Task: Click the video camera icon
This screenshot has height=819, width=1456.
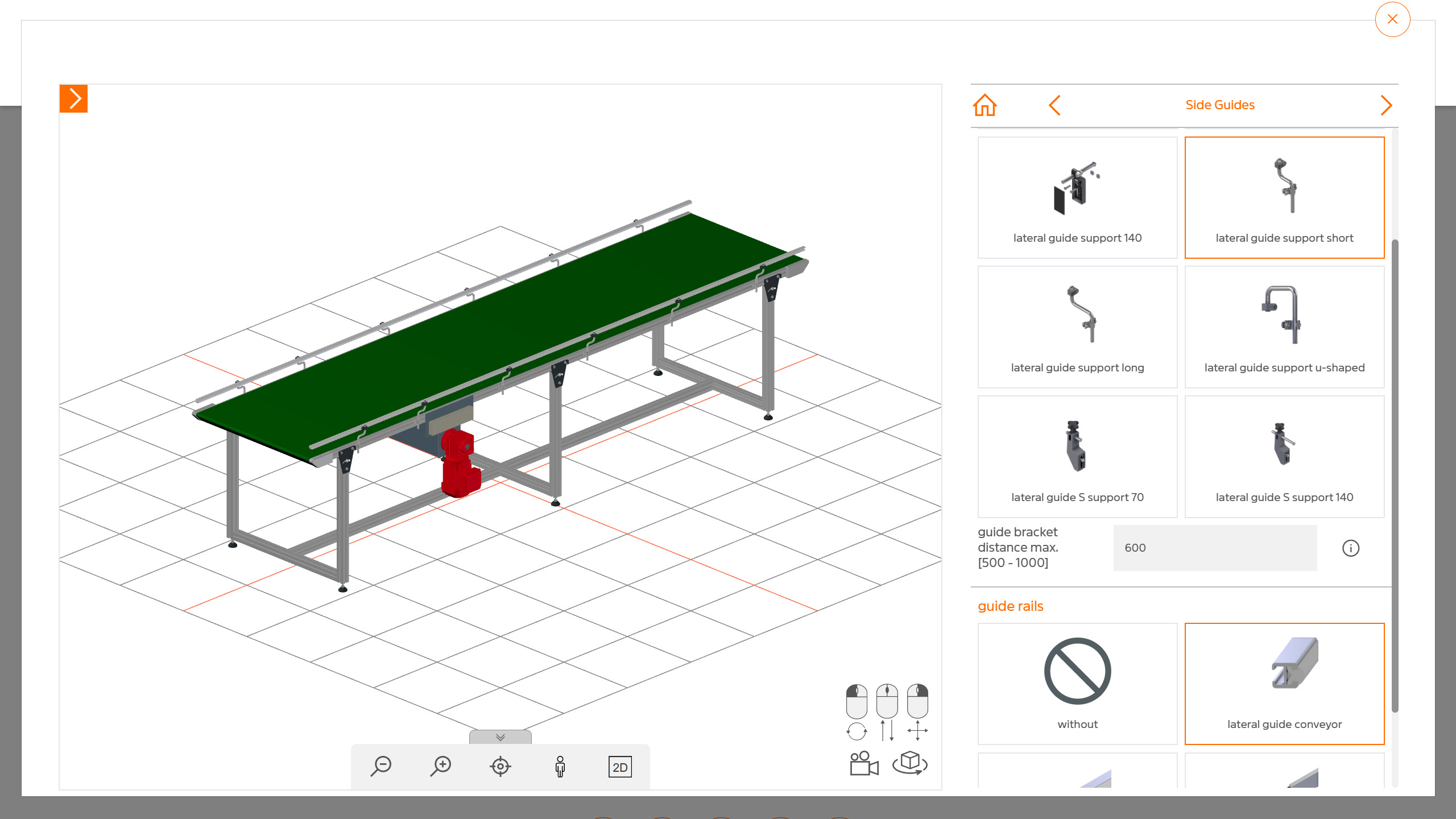Action: (x=863, y=763)
